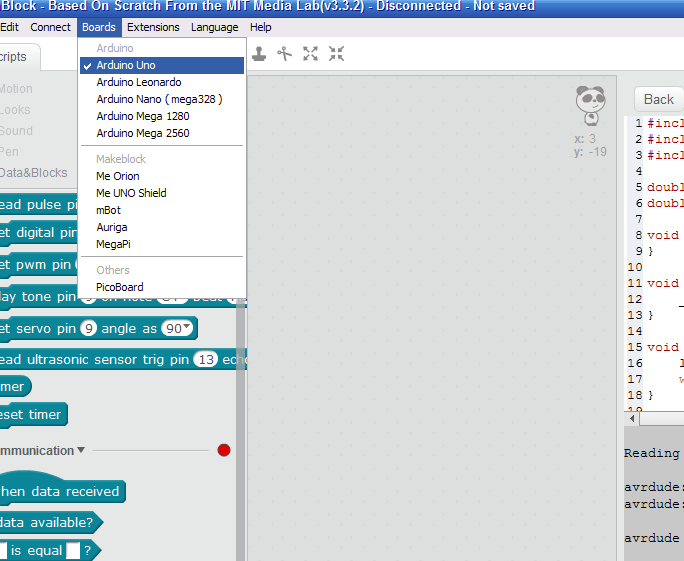684x561 pixels.
Task: Select the scissors delete tool
Action: pos(284,54)
